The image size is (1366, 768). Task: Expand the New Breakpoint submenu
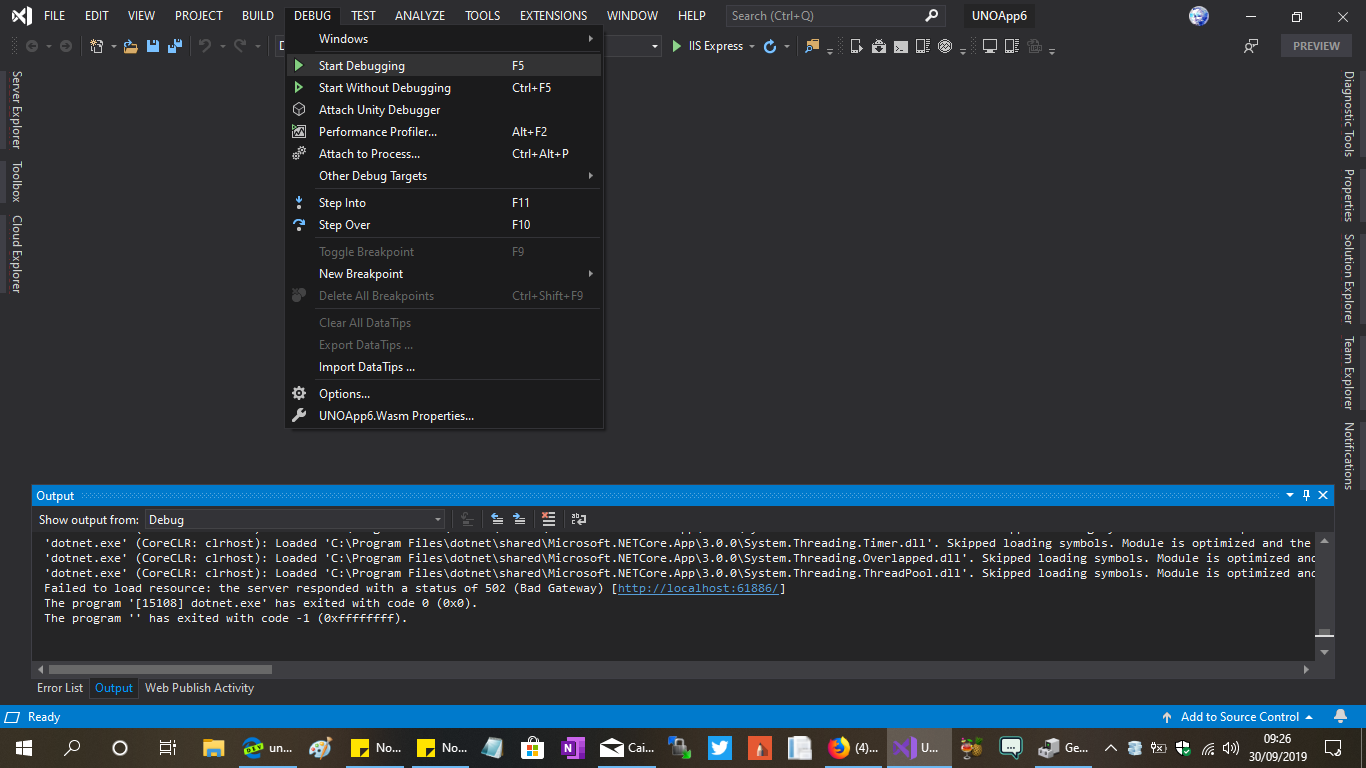(444, 274)
